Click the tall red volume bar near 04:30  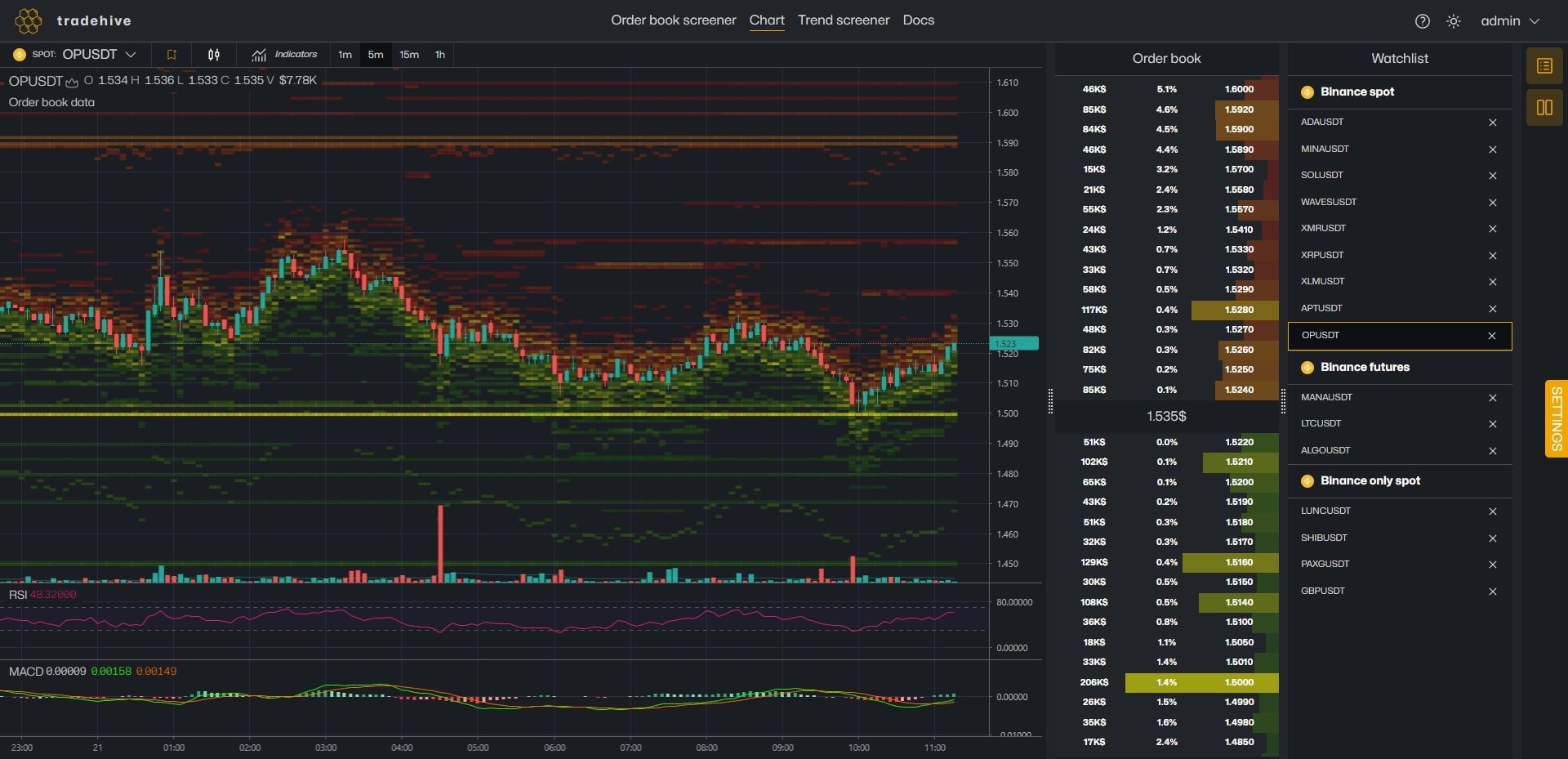tap(441, 543)
